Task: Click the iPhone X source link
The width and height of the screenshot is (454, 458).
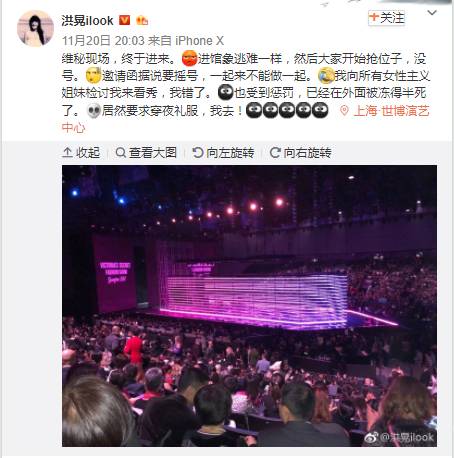Action: point(199,41)
